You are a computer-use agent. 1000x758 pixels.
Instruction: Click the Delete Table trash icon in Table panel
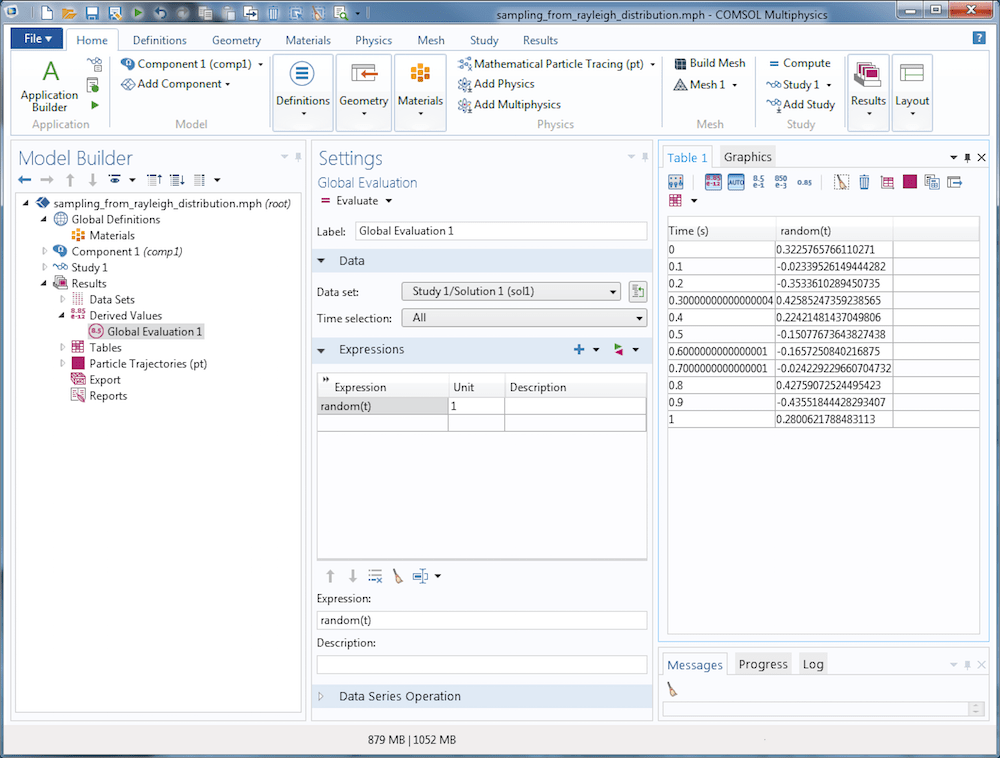click(864, 182)
